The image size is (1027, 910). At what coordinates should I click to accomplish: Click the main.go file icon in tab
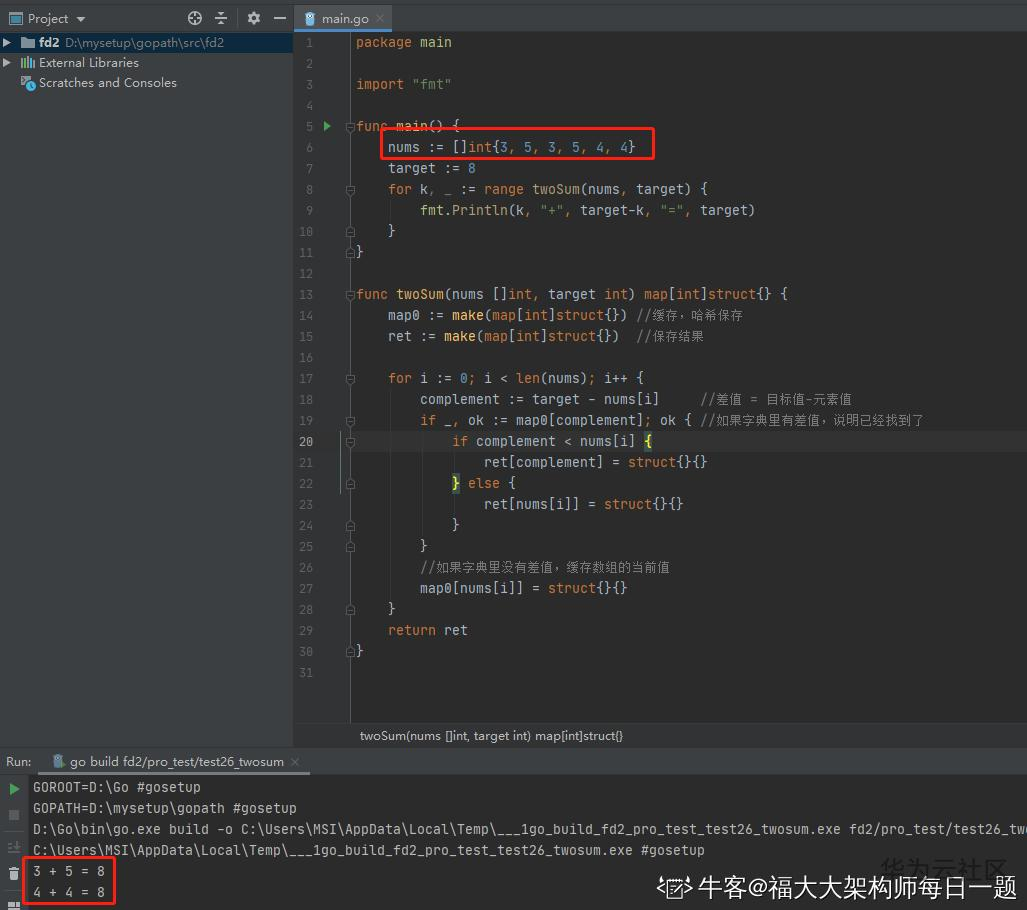[310, 18]
